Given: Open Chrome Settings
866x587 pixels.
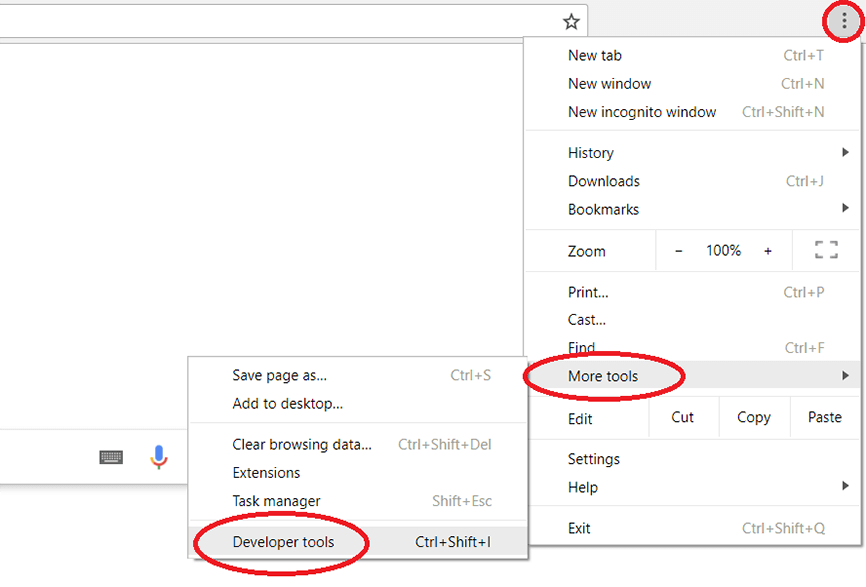Looking at the screenshot, I should tap(593, 458).
